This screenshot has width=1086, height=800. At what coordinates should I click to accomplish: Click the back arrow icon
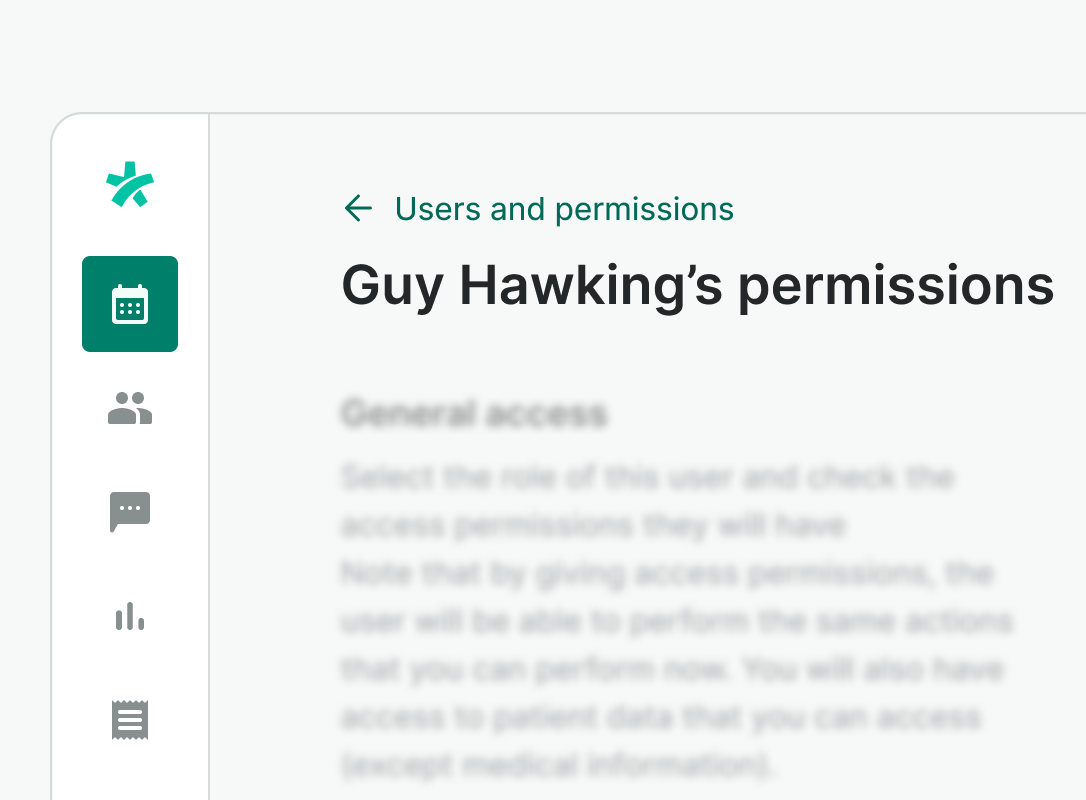[358, 208]
